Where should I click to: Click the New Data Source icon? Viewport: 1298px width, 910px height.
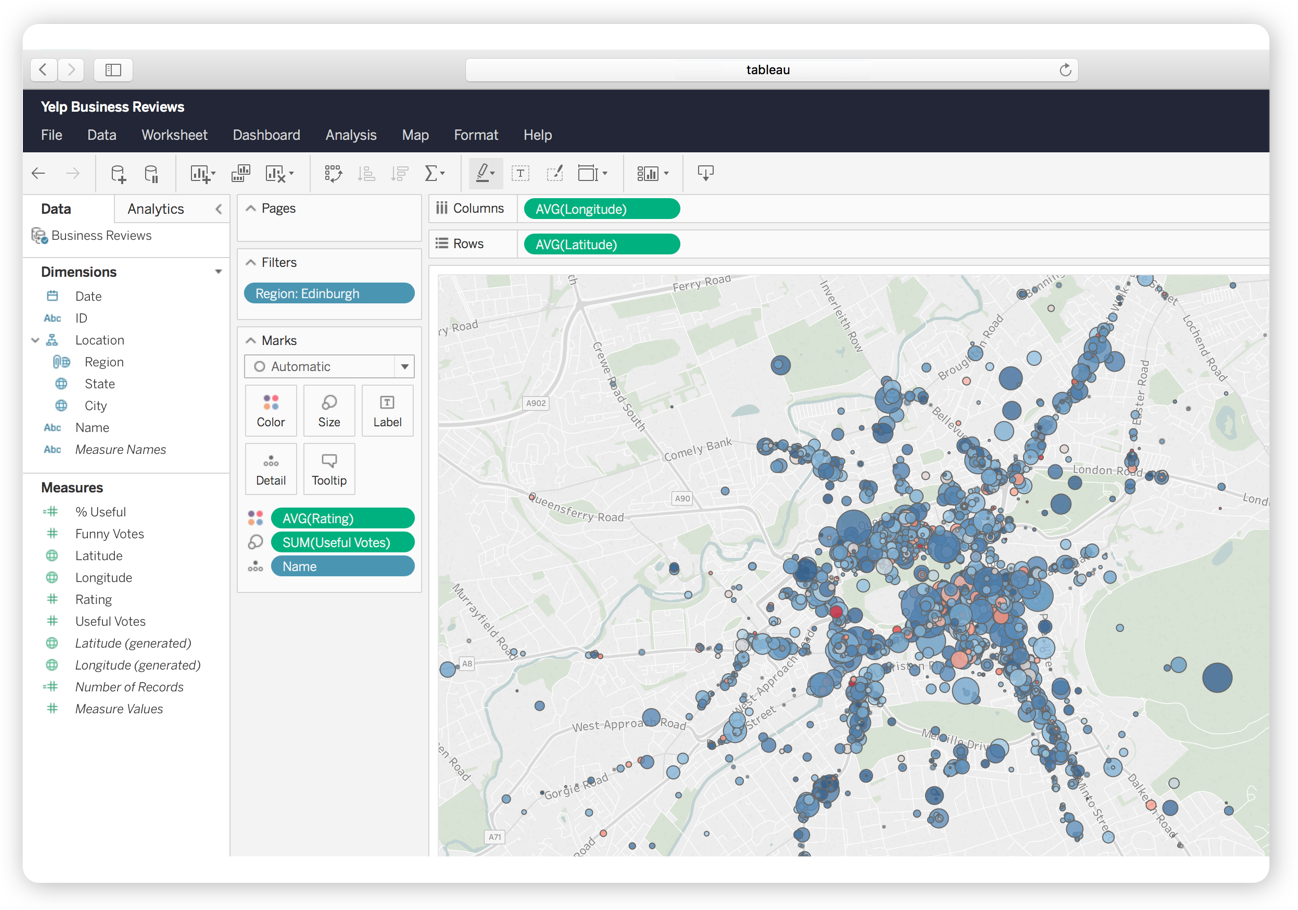(118, 174)
